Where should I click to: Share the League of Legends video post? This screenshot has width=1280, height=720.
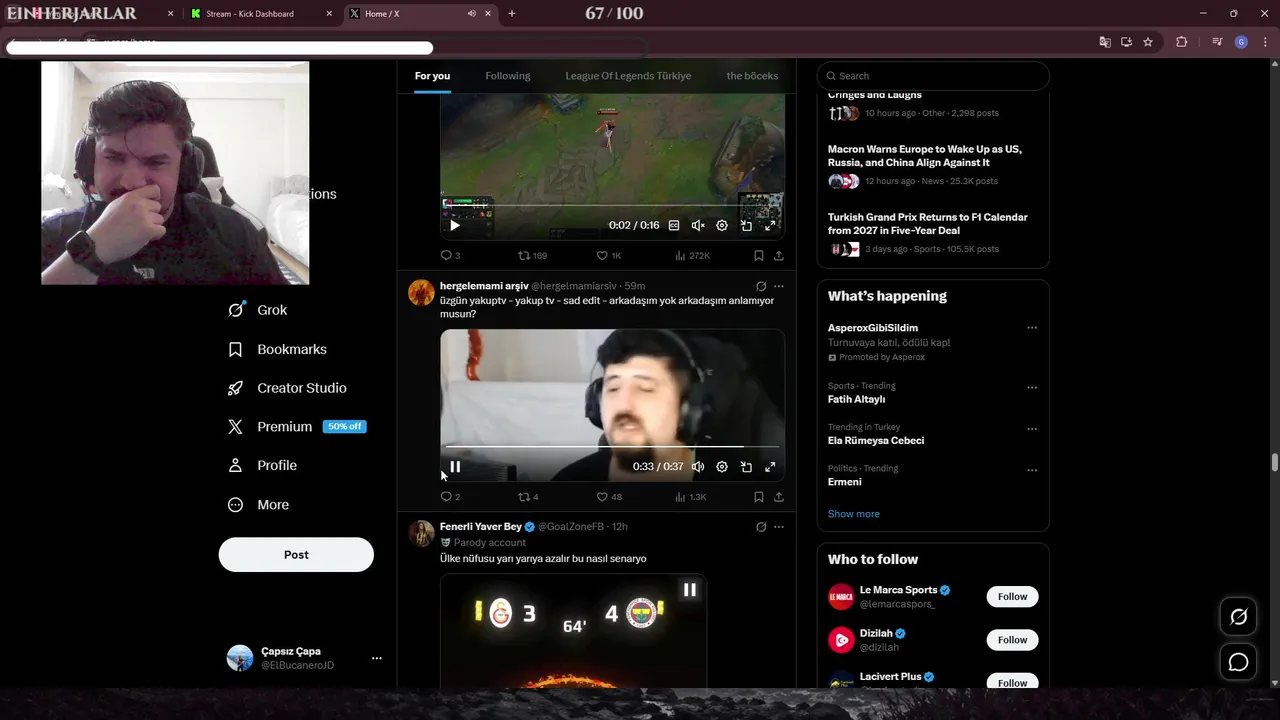(779, 256)
